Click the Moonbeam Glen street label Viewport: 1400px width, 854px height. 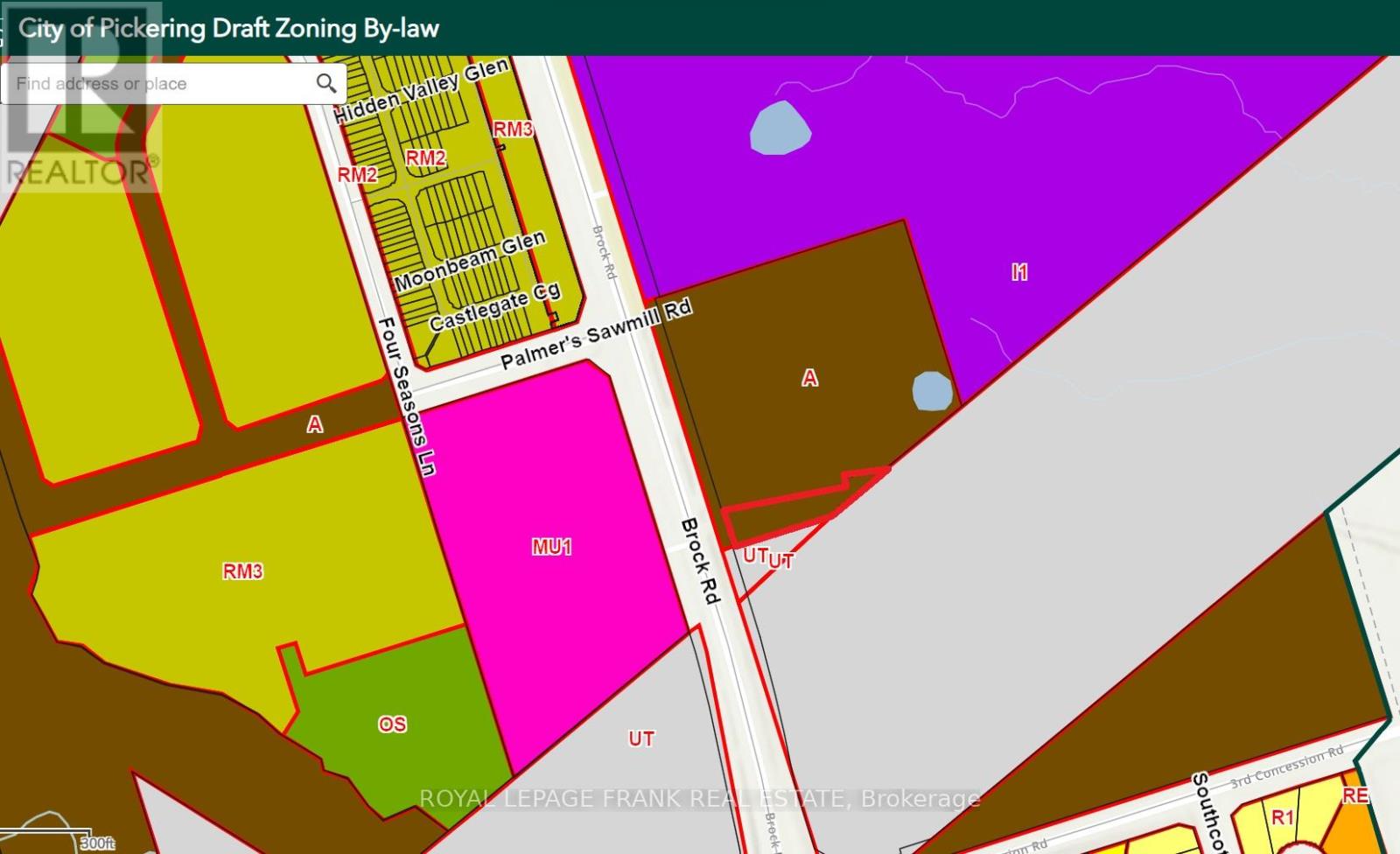coord(470,262)
